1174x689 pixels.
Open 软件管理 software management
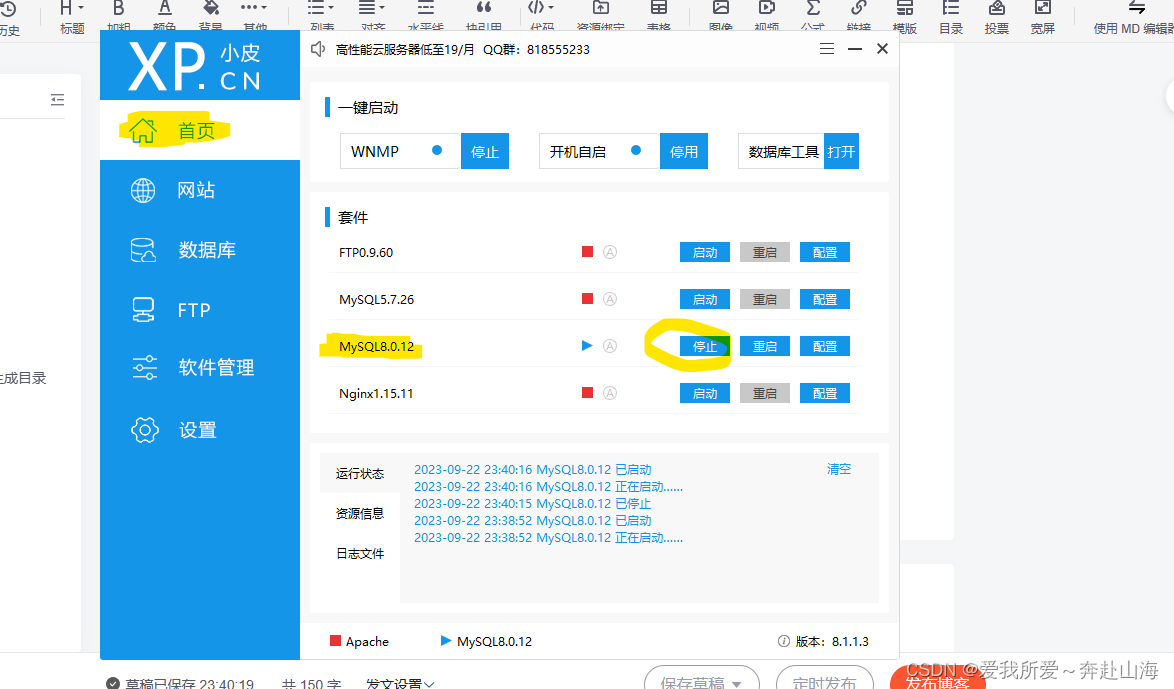tap(200, 368)
